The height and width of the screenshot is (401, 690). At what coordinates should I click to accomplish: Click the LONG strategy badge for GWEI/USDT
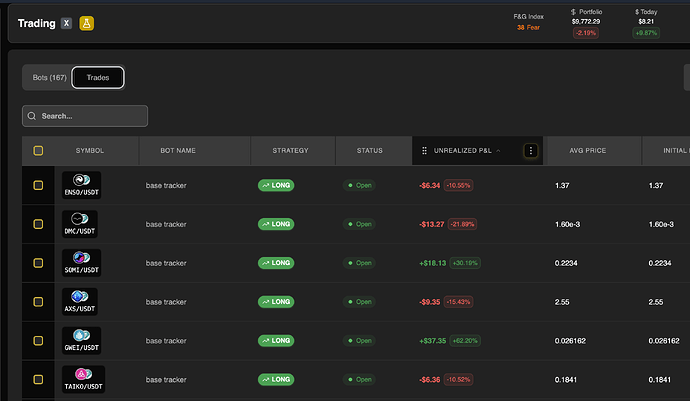[276, 341]
